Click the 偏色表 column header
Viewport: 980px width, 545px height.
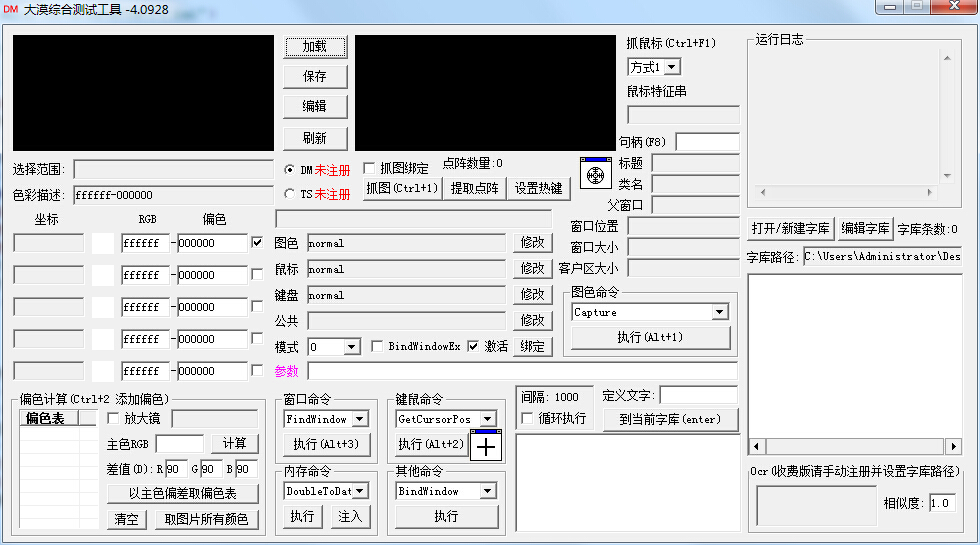50,418
